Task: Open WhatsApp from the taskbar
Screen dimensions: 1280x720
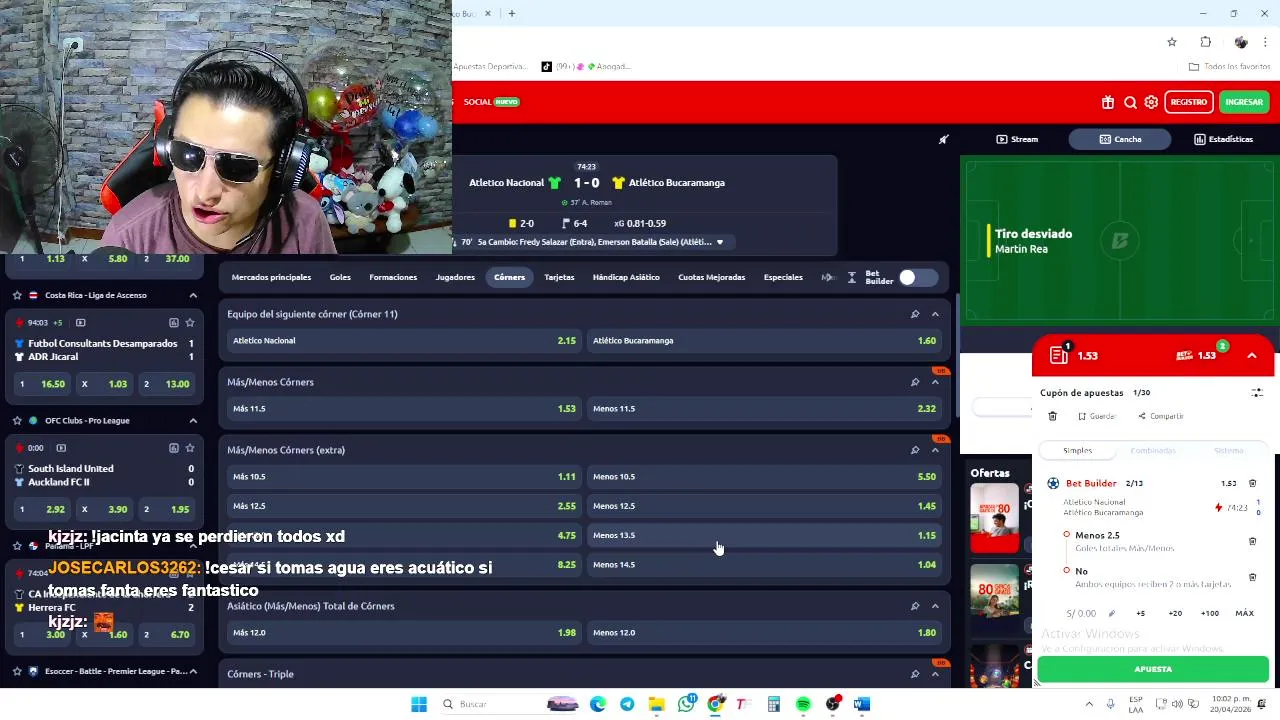Action: (686, 704)
